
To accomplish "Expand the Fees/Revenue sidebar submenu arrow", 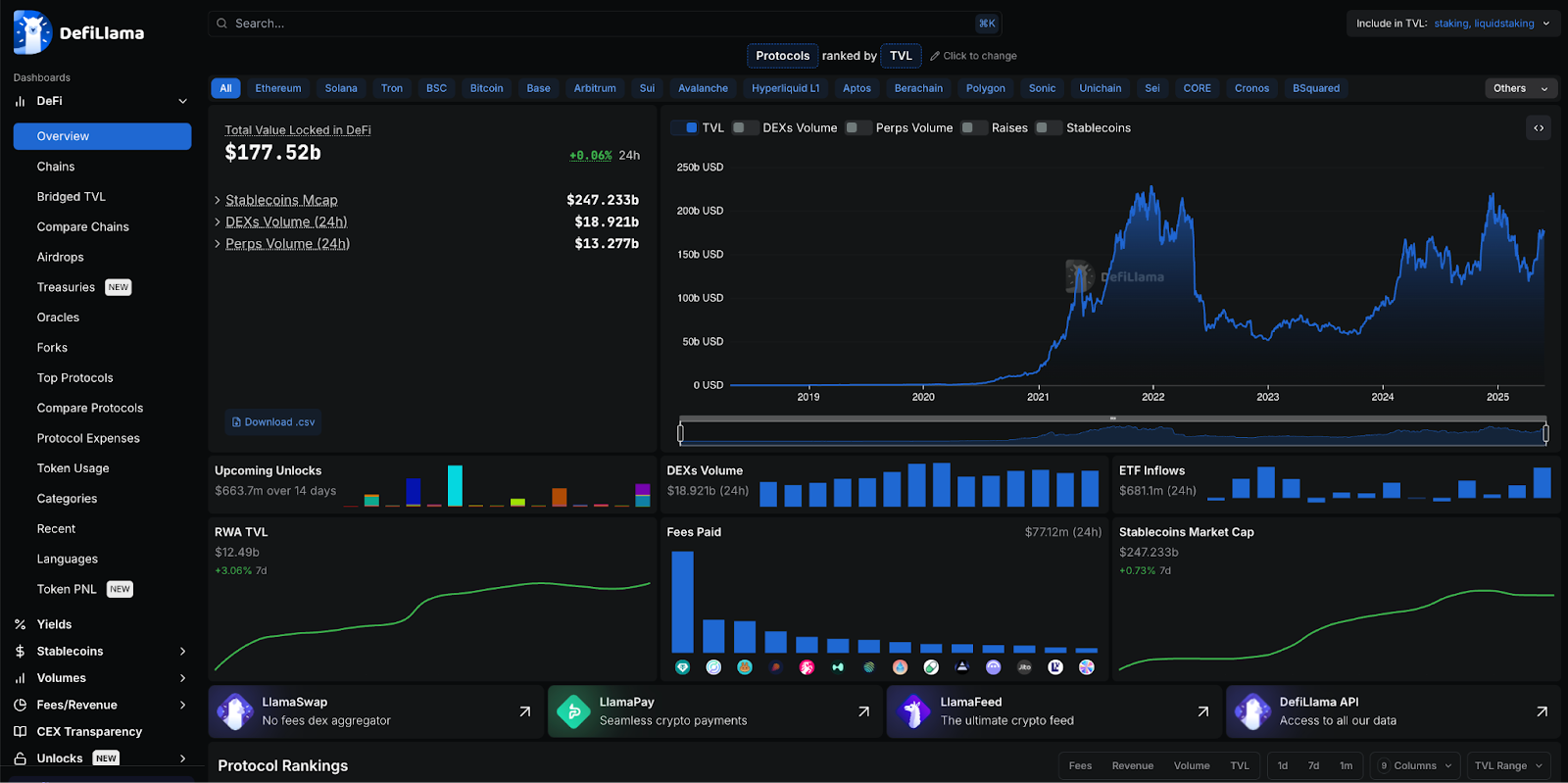I will point(182,705).
